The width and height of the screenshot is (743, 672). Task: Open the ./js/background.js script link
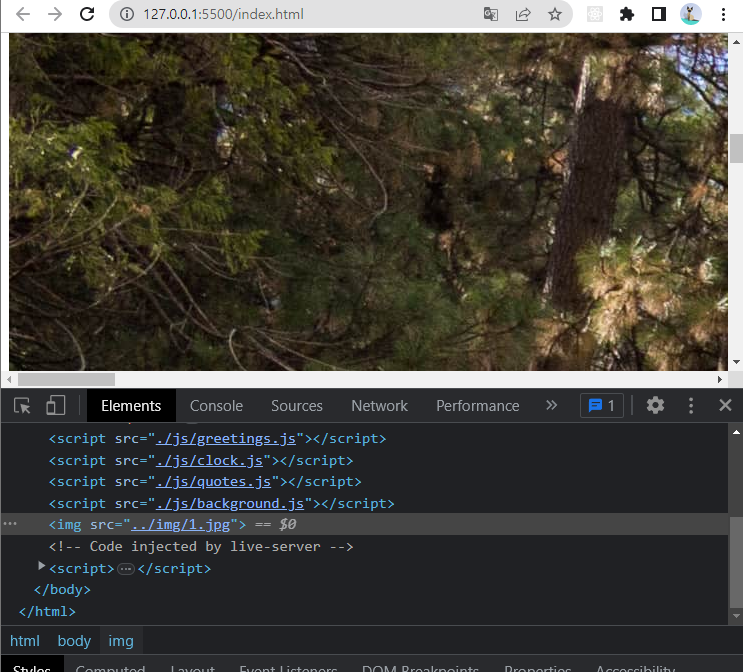pyautogui.click(x=230, y=504)
